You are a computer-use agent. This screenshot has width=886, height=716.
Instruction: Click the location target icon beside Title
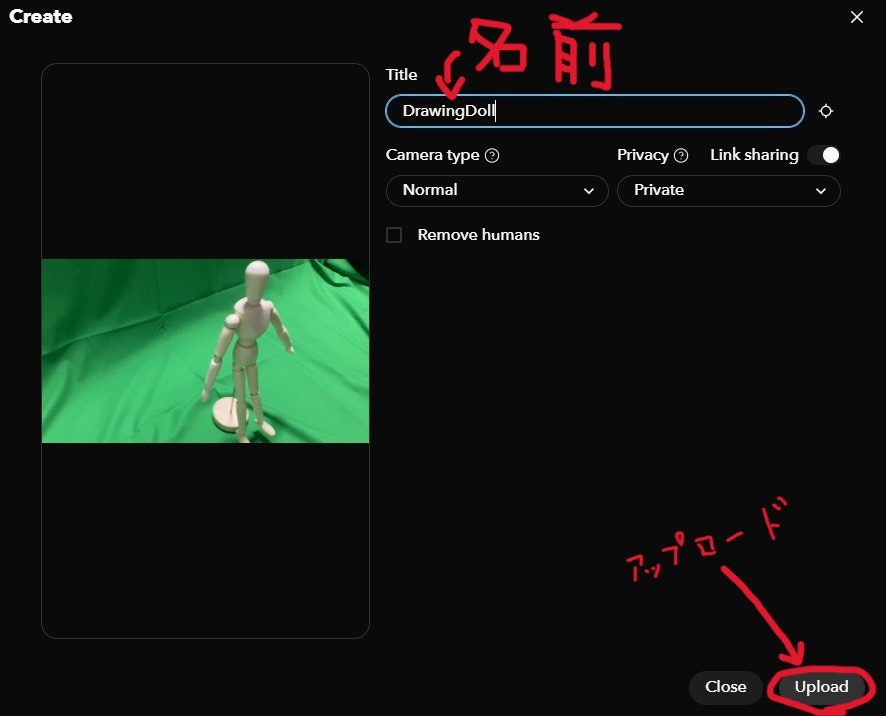(826, 111)
